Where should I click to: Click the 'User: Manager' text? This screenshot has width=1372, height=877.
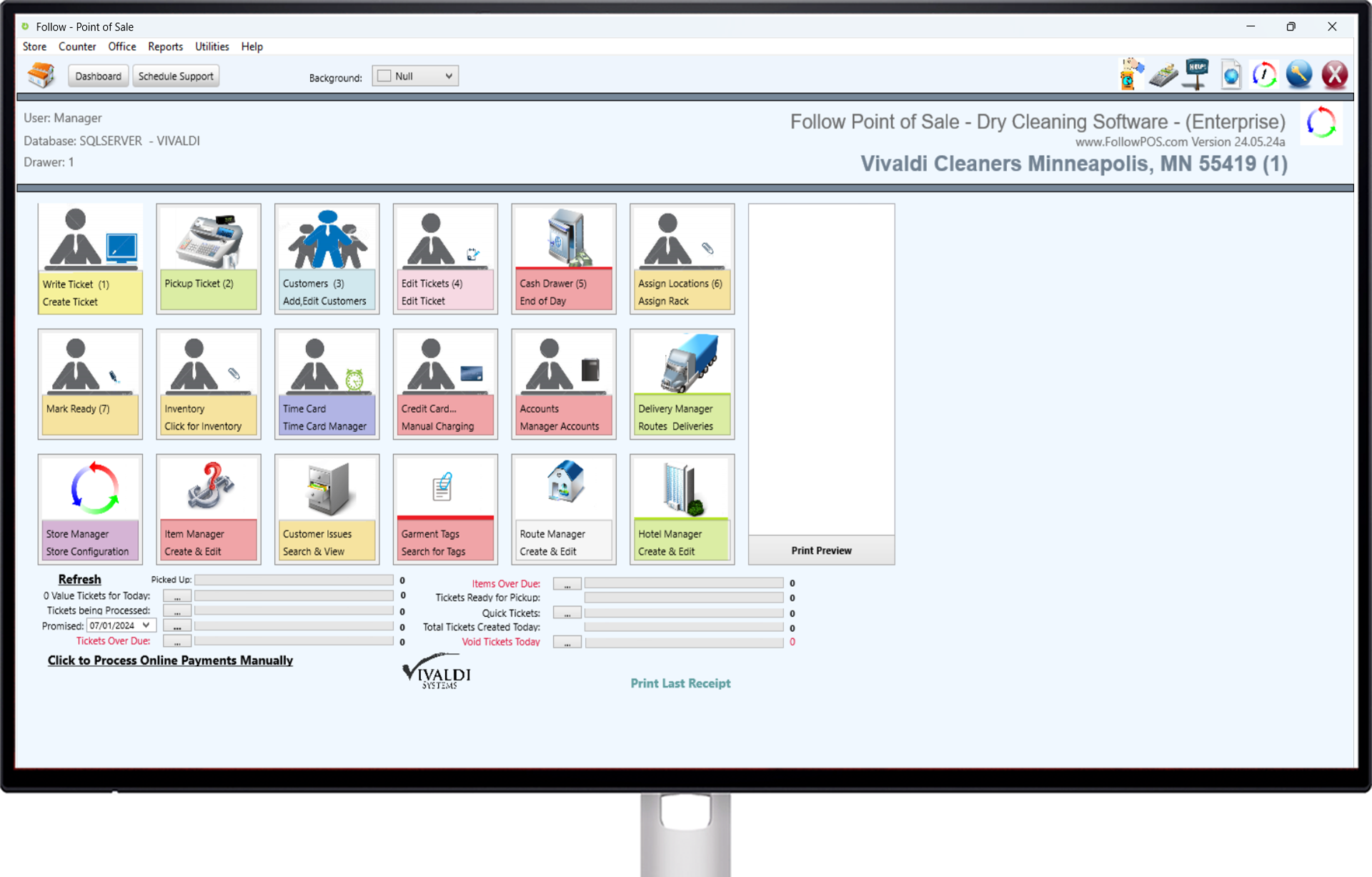(x=63, y=118)
